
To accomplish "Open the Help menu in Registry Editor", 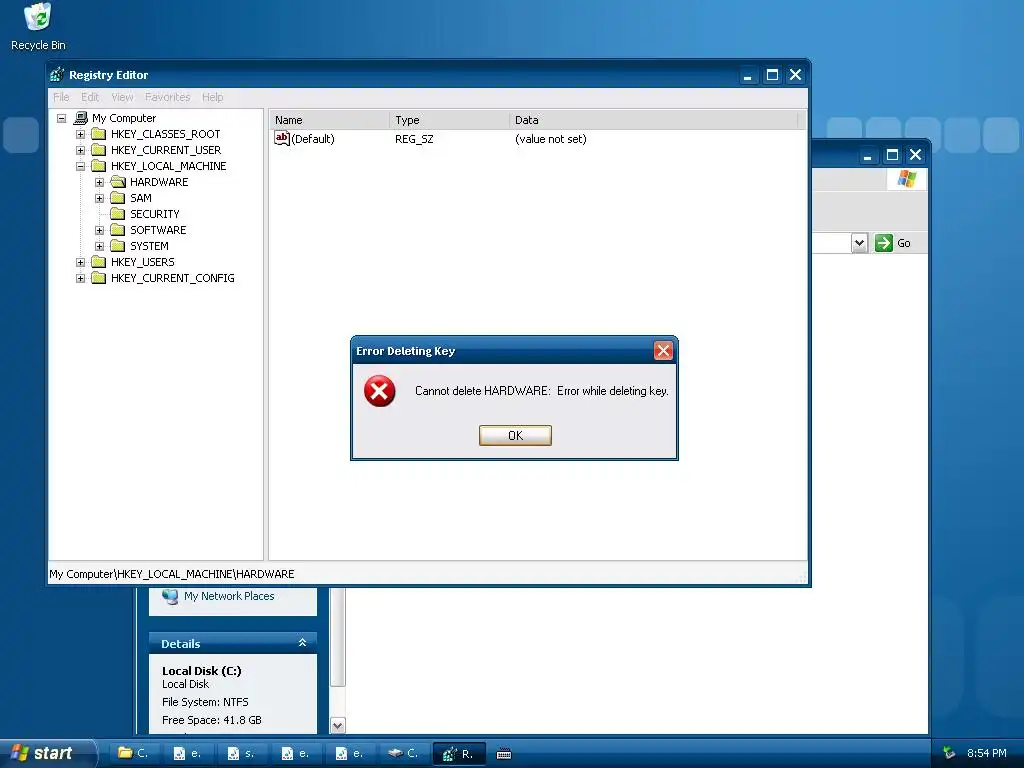I will (212, 97).
